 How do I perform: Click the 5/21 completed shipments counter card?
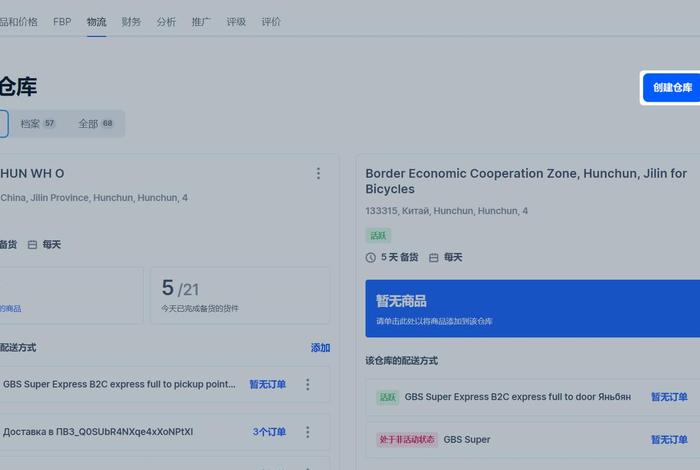tap(240, 295)
